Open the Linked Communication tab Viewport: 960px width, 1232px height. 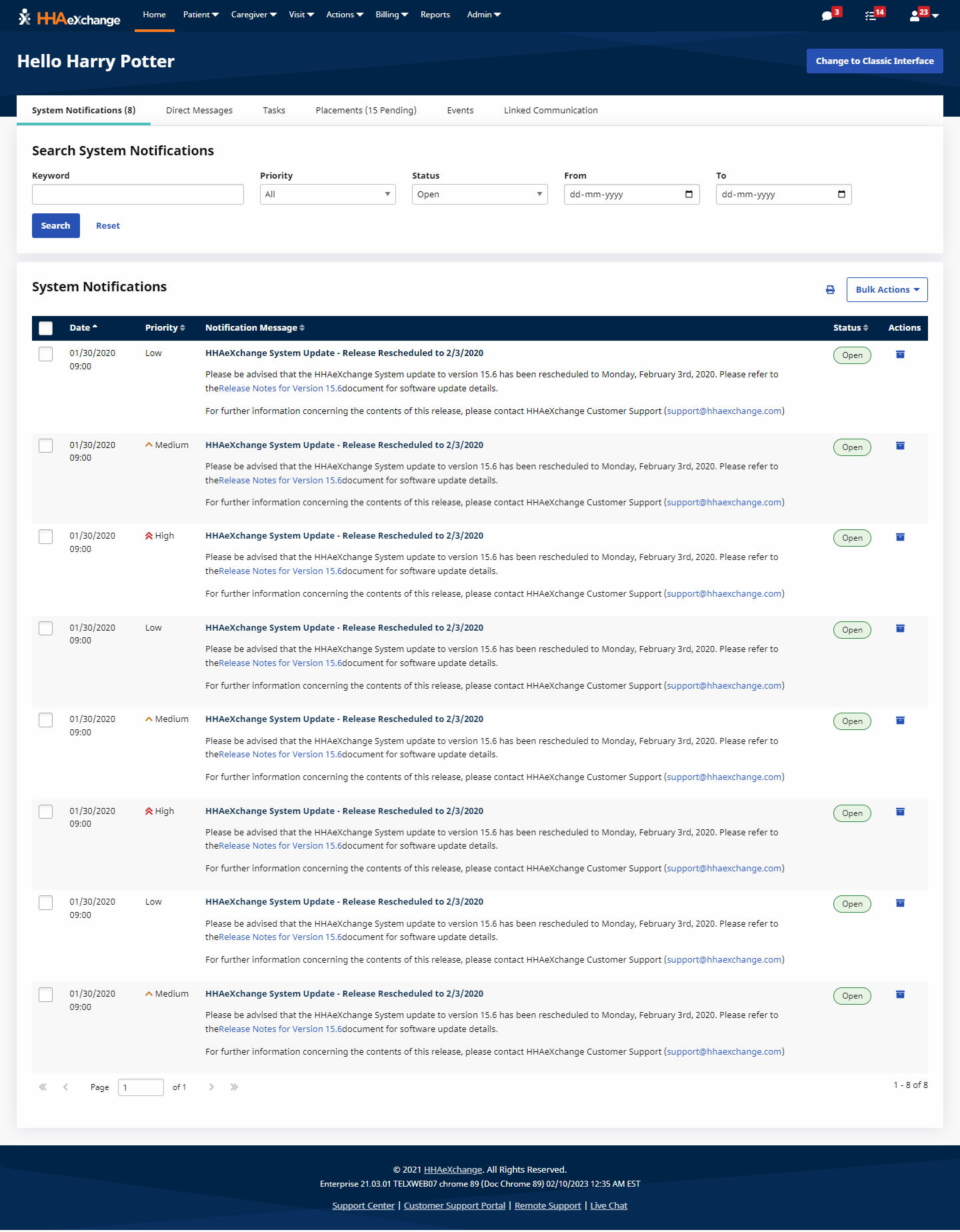551,111
